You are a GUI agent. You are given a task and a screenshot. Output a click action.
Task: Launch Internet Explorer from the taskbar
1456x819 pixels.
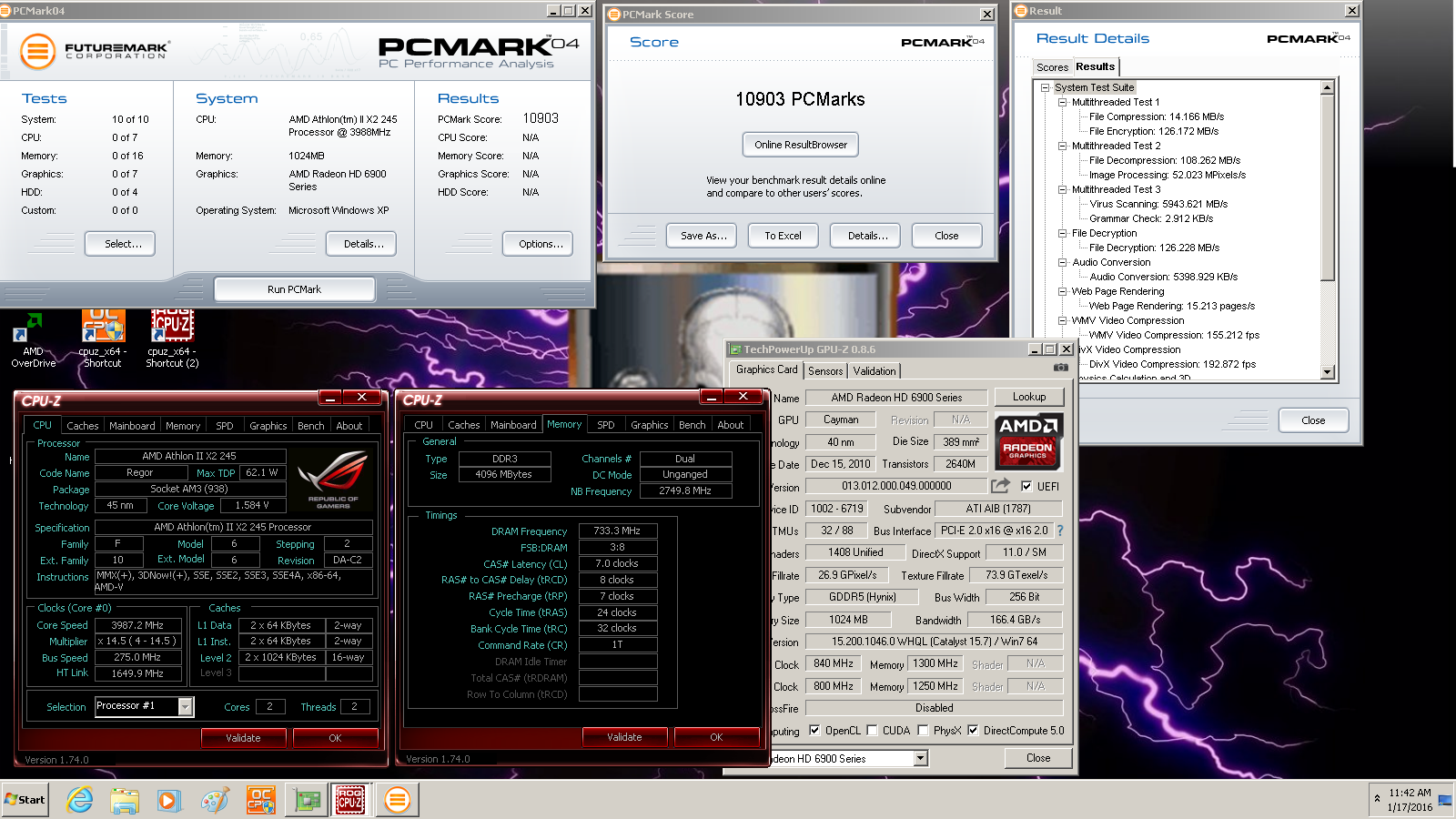[80, 800]
